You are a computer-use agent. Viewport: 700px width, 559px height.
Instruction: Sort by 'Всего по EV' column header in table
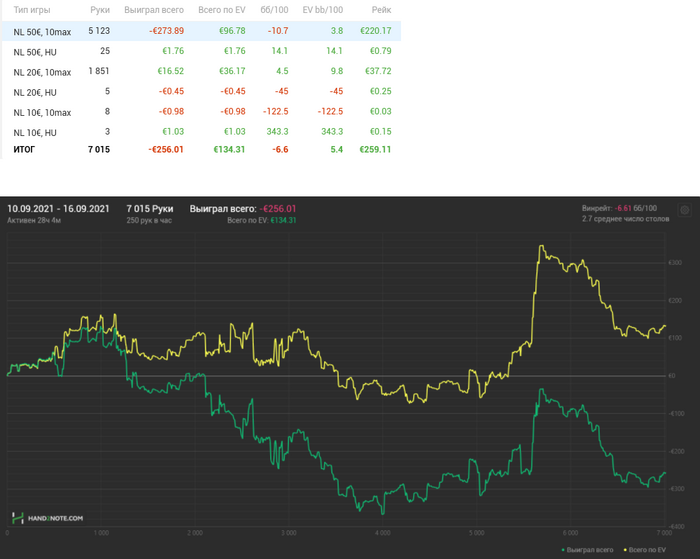pos(222,10)
